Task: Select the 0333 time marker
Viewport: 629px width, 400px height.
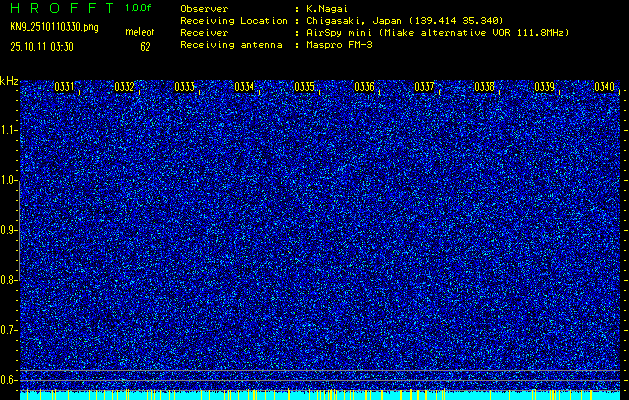Action: pyautogui.click(x=184, y=87)
